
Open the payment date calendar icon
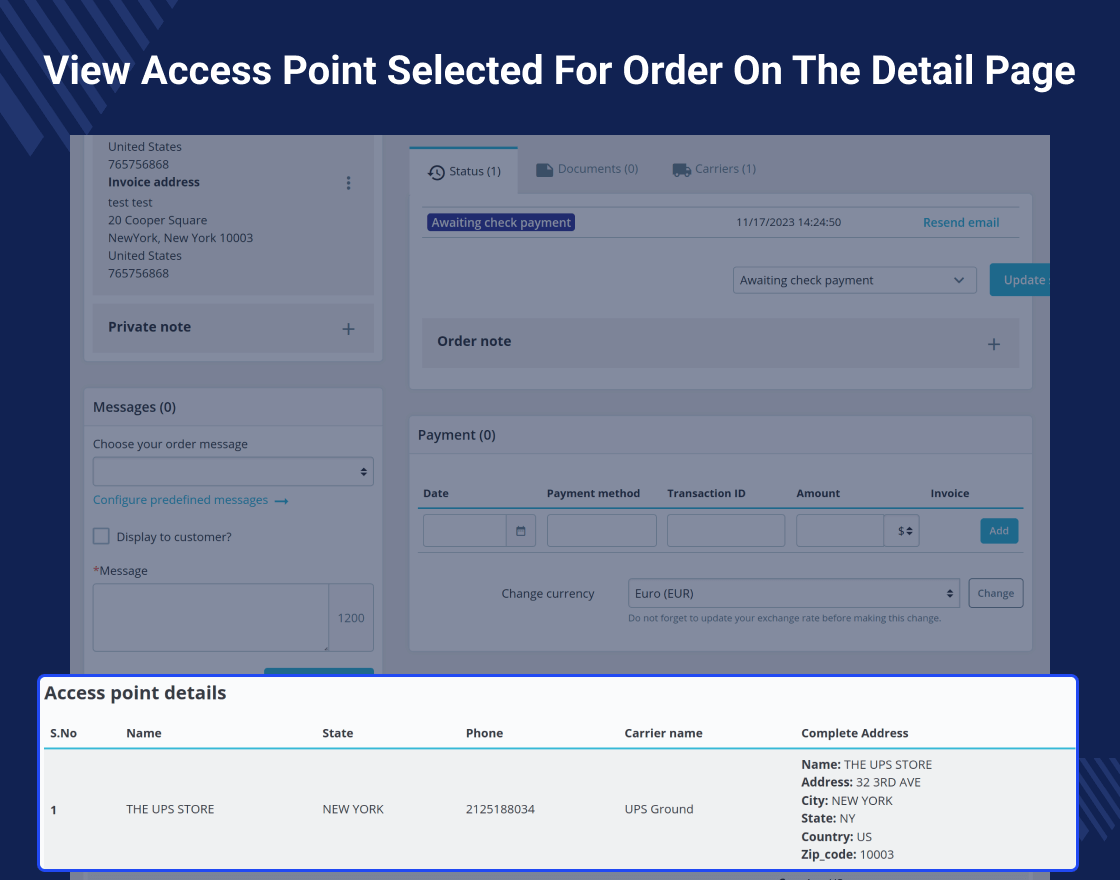521,531
